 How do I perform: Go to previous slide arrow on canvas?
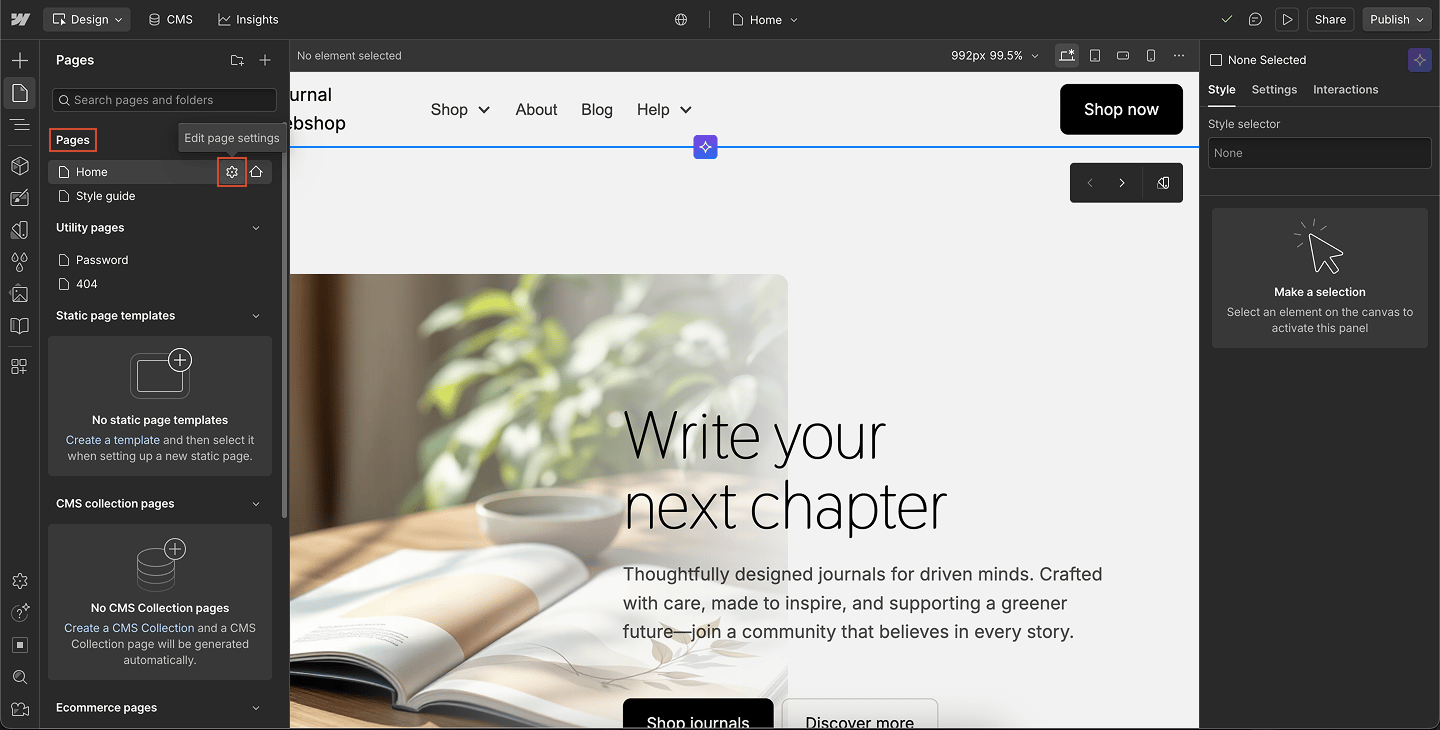(1090, 183)
